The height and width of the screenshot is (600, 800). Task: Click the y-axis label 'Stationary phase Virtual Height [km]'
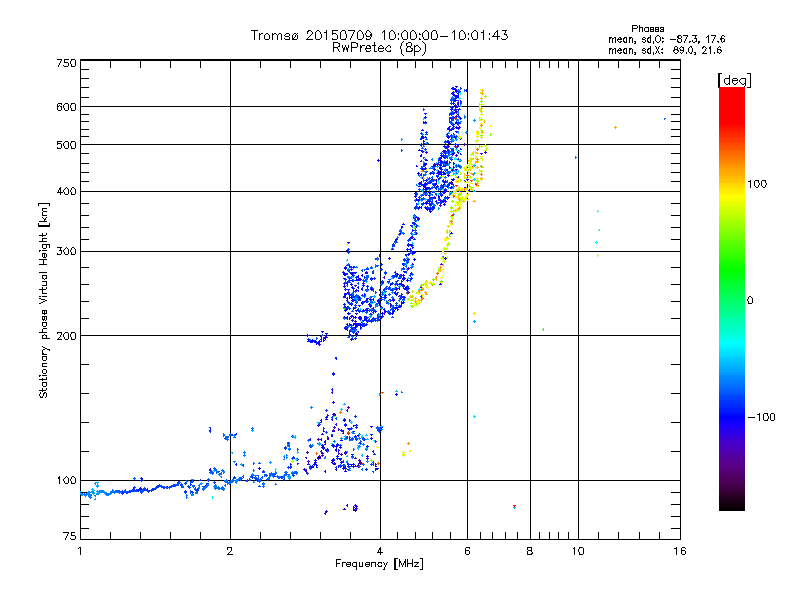(x=44, y=301)
